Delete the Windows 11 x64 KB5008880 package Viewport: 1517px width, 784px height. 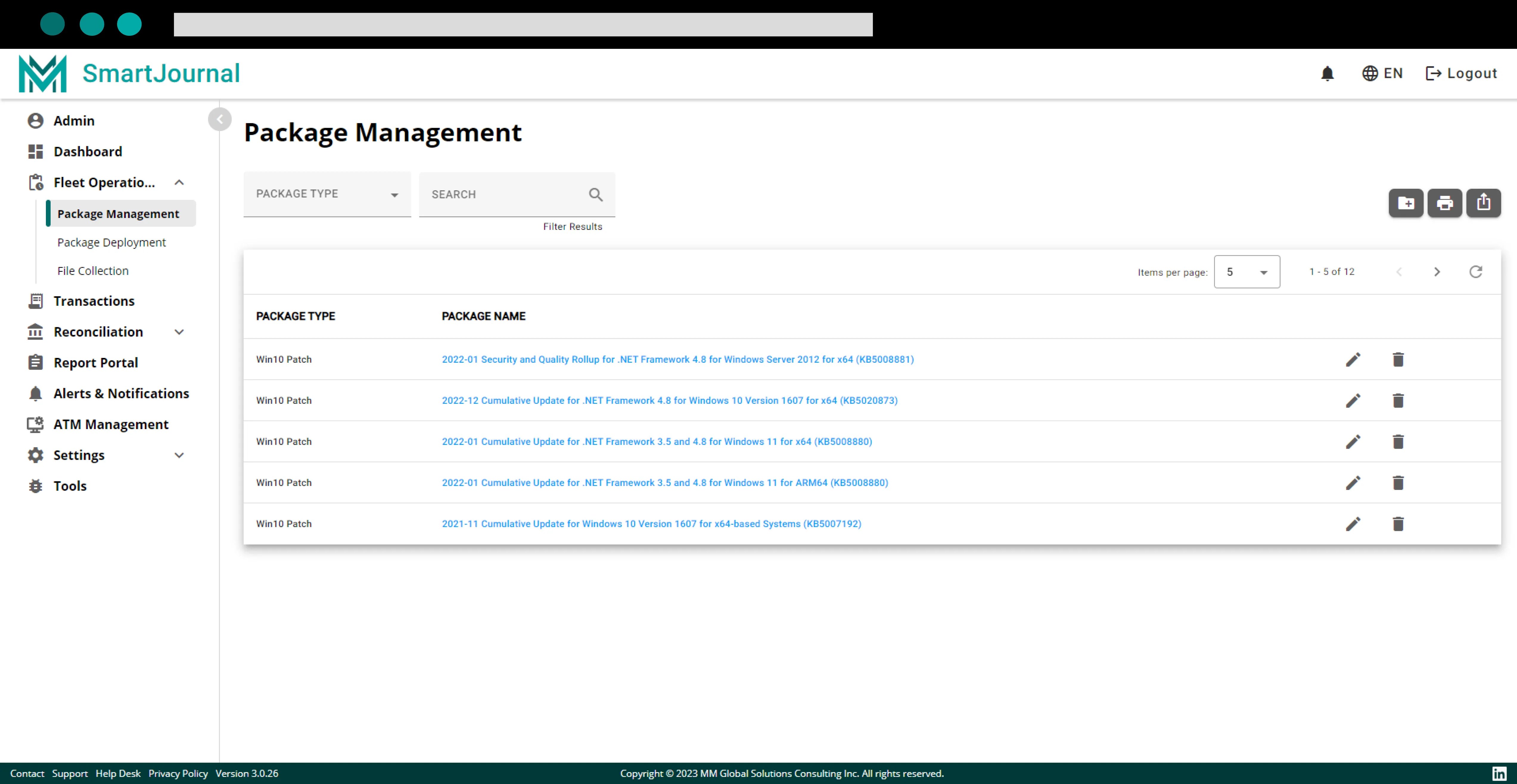tap(1398, 442)
